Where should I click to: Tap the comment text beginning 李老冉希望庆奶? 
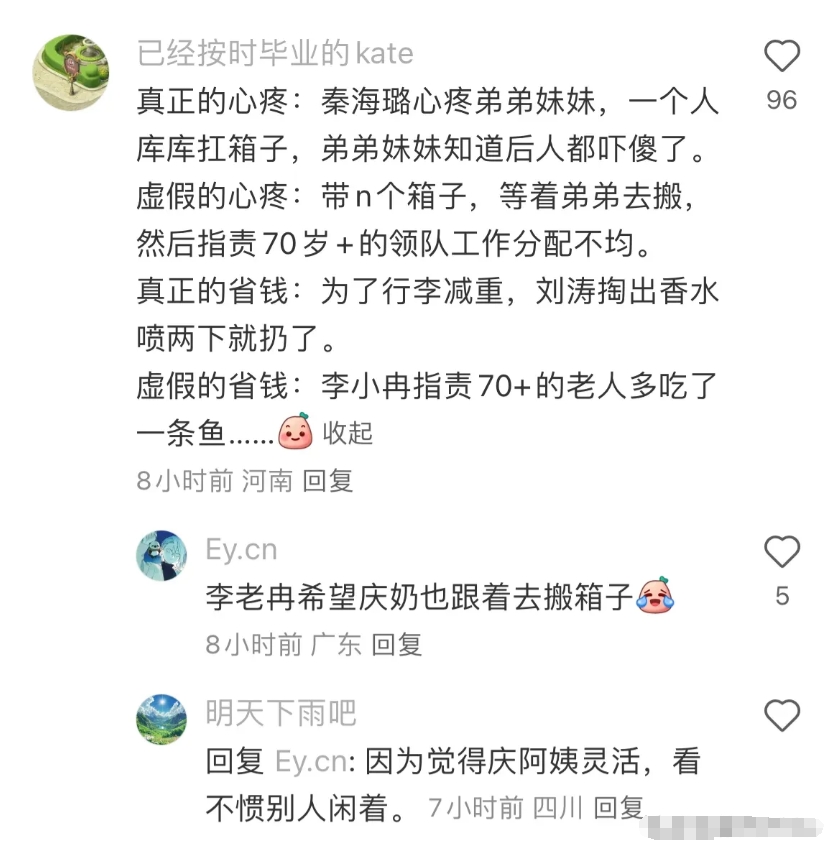click(x=419, y=597)
